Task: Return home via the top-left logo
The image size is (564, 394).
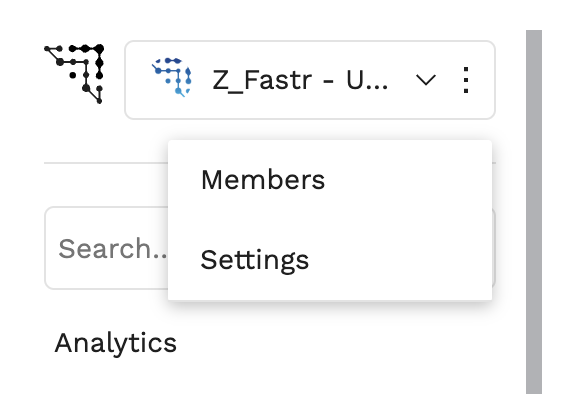Action: coord(74,73)
